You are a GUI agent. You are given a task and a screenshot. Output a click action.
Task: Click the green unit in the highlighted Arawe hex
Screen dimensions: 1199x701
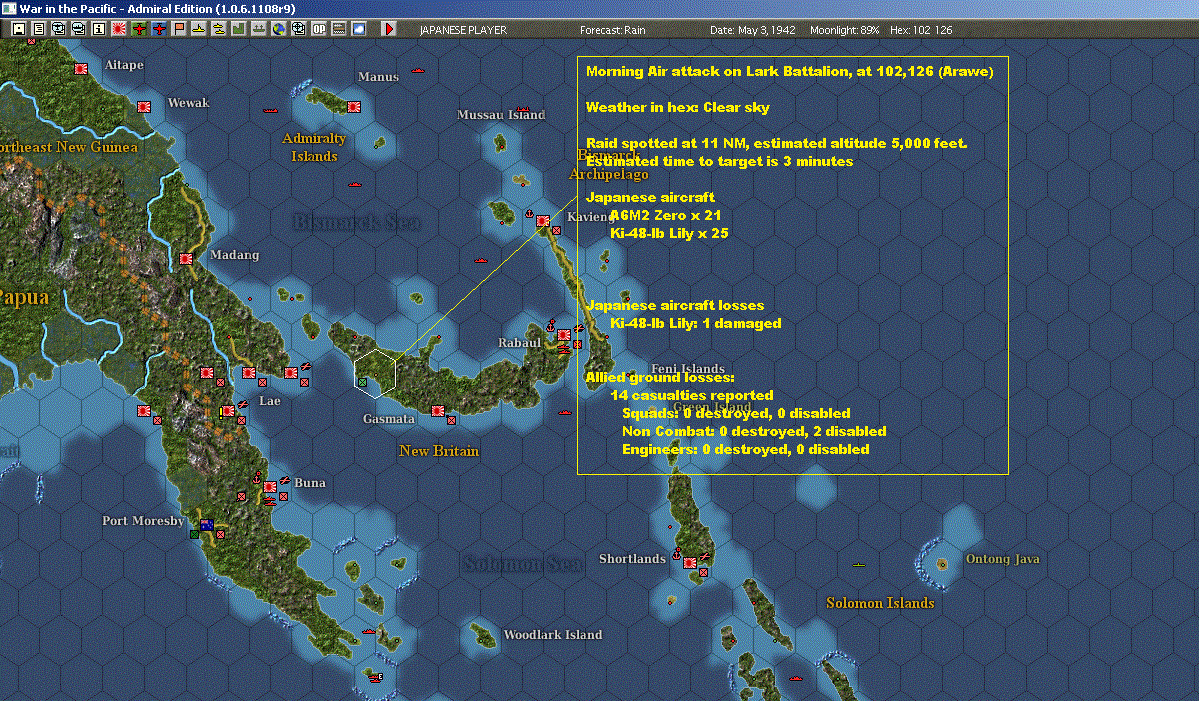click(362, 381)
